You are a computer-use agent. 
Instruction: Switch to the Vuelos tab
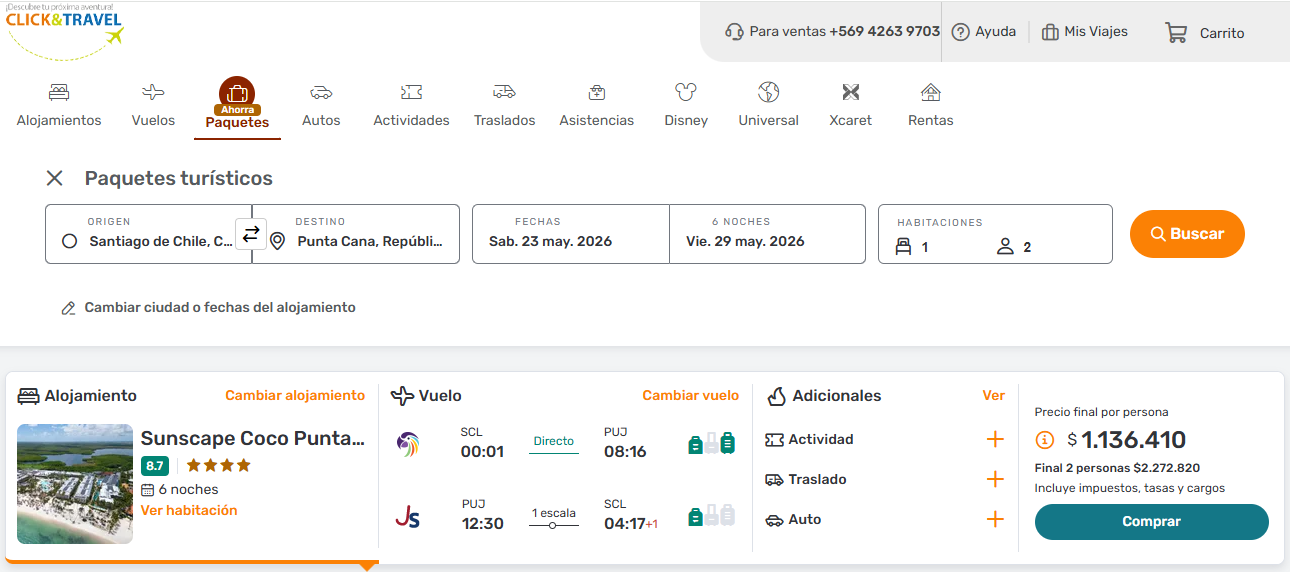tap(153, 105)
